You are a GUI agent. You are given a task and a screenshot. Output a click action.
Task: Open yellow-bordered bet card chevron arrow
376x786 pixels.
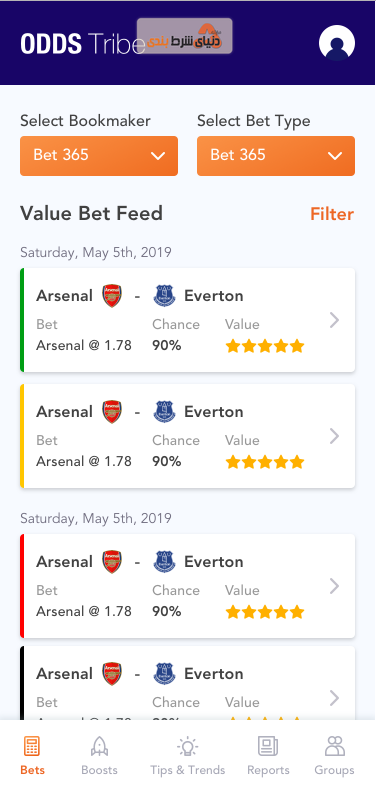[335, 436]
